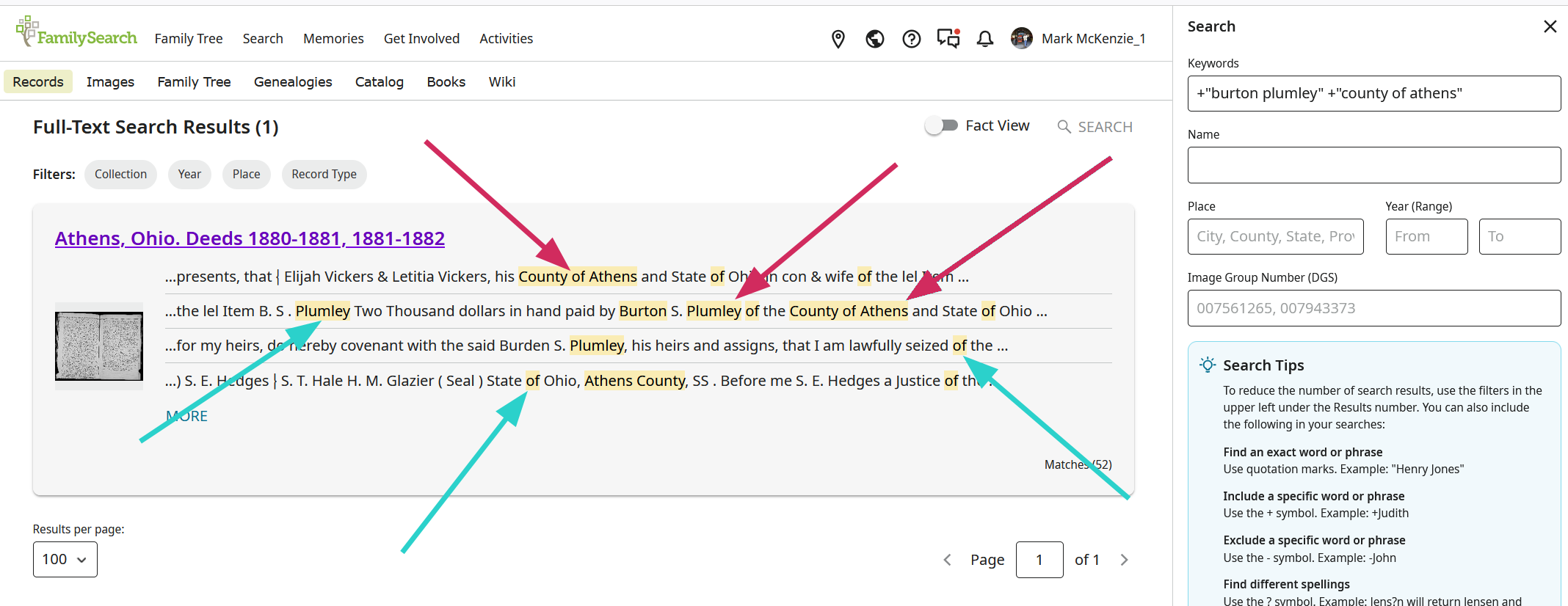The width and height of the screenshot is (1568, 606).
Task: Open the location pin icon
Action: click(838, 39)
